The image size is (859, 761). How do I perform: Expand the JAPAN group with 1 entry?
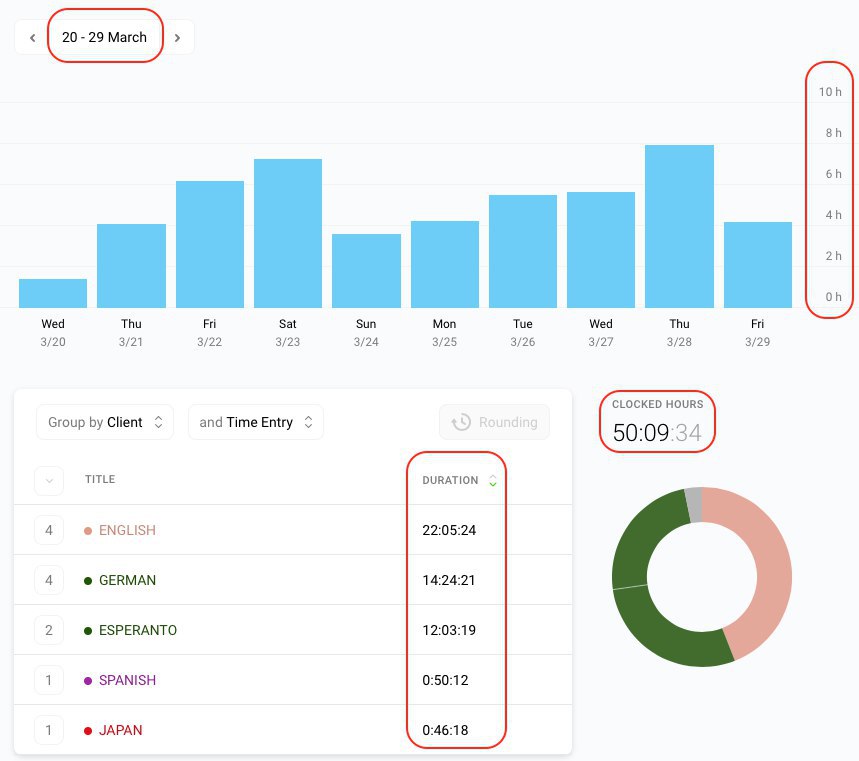coord(49,730)
